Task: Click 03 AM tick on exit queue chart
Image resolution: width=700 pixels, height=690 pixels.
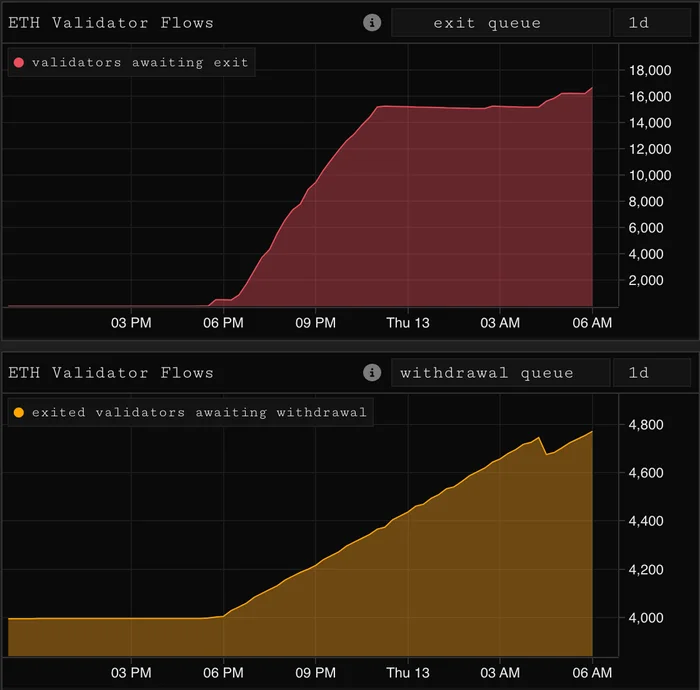Action: point(500,323)
